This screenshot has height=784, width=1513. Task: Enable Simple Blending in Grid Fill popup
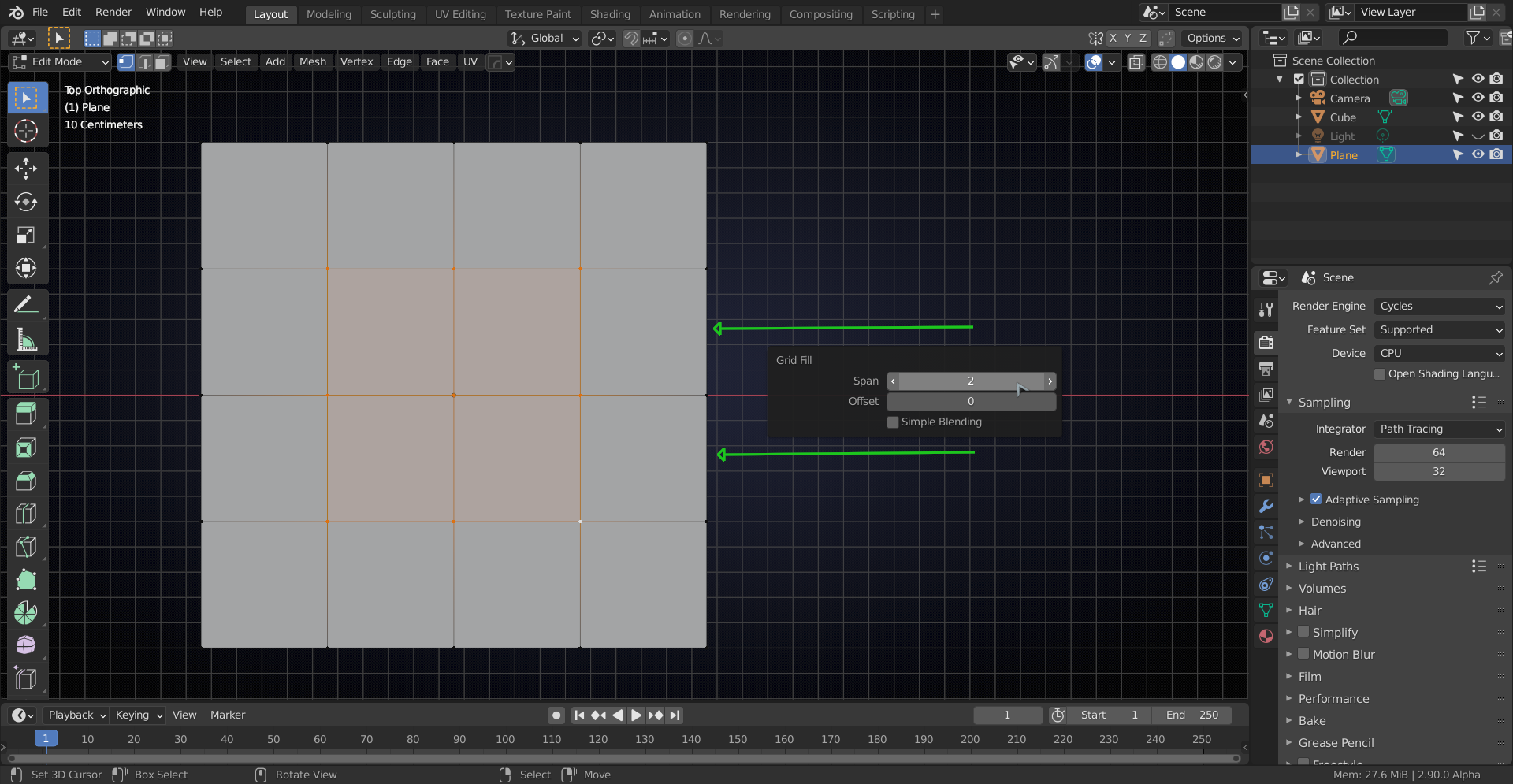pyautogui.click(x=892, y=422)
